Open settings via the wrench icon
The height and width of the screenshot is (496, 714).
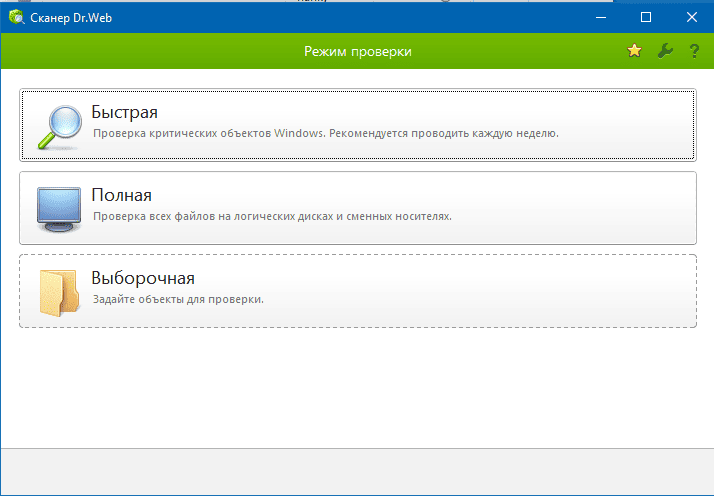pyautogui.click(x=665, y=51)
